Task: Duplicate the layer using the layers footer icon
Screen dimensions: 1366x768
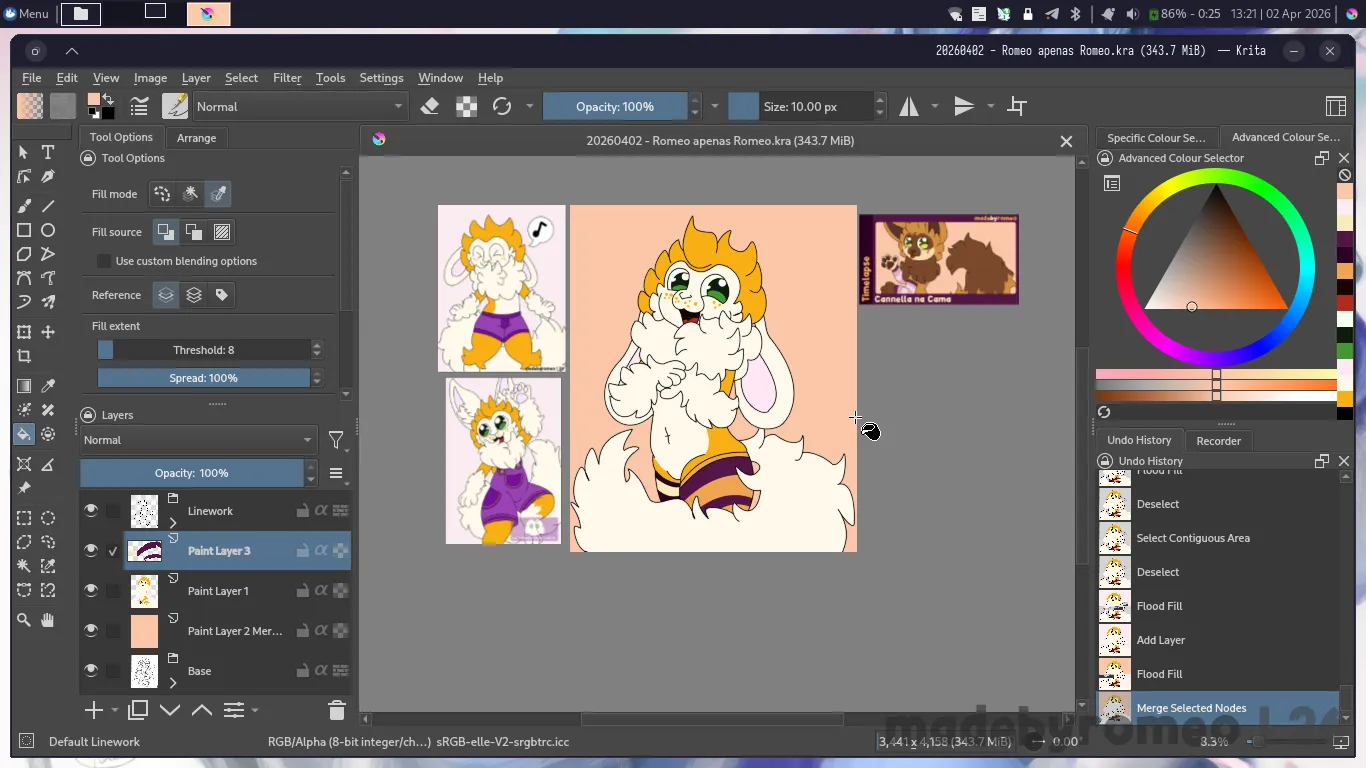Action: click(x=138, y=710)
